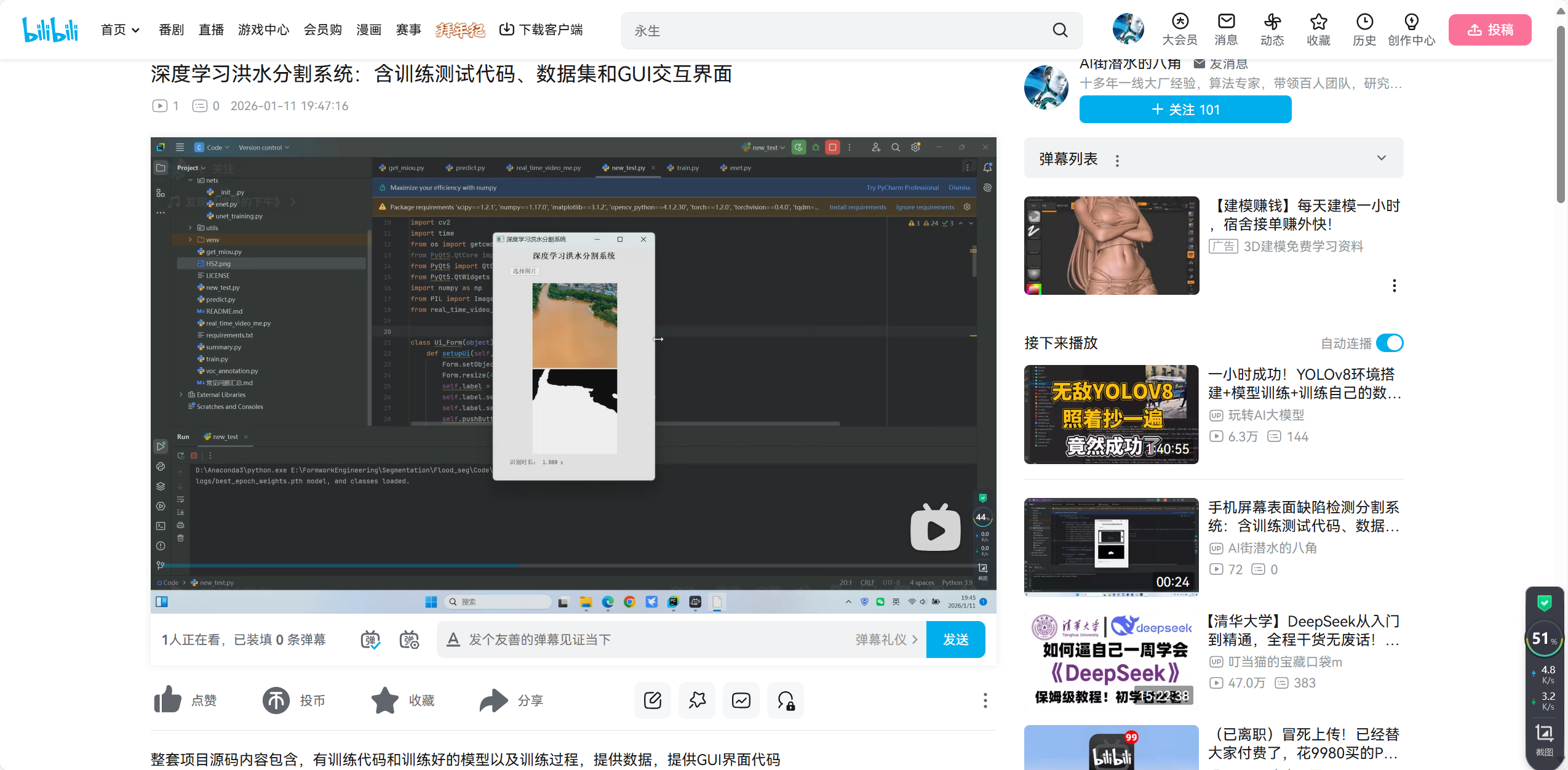The height and width of the screenshot is (770, 1568).
Task: Click the like (点赞) thumbs-up icon
Action: (167, 700)
